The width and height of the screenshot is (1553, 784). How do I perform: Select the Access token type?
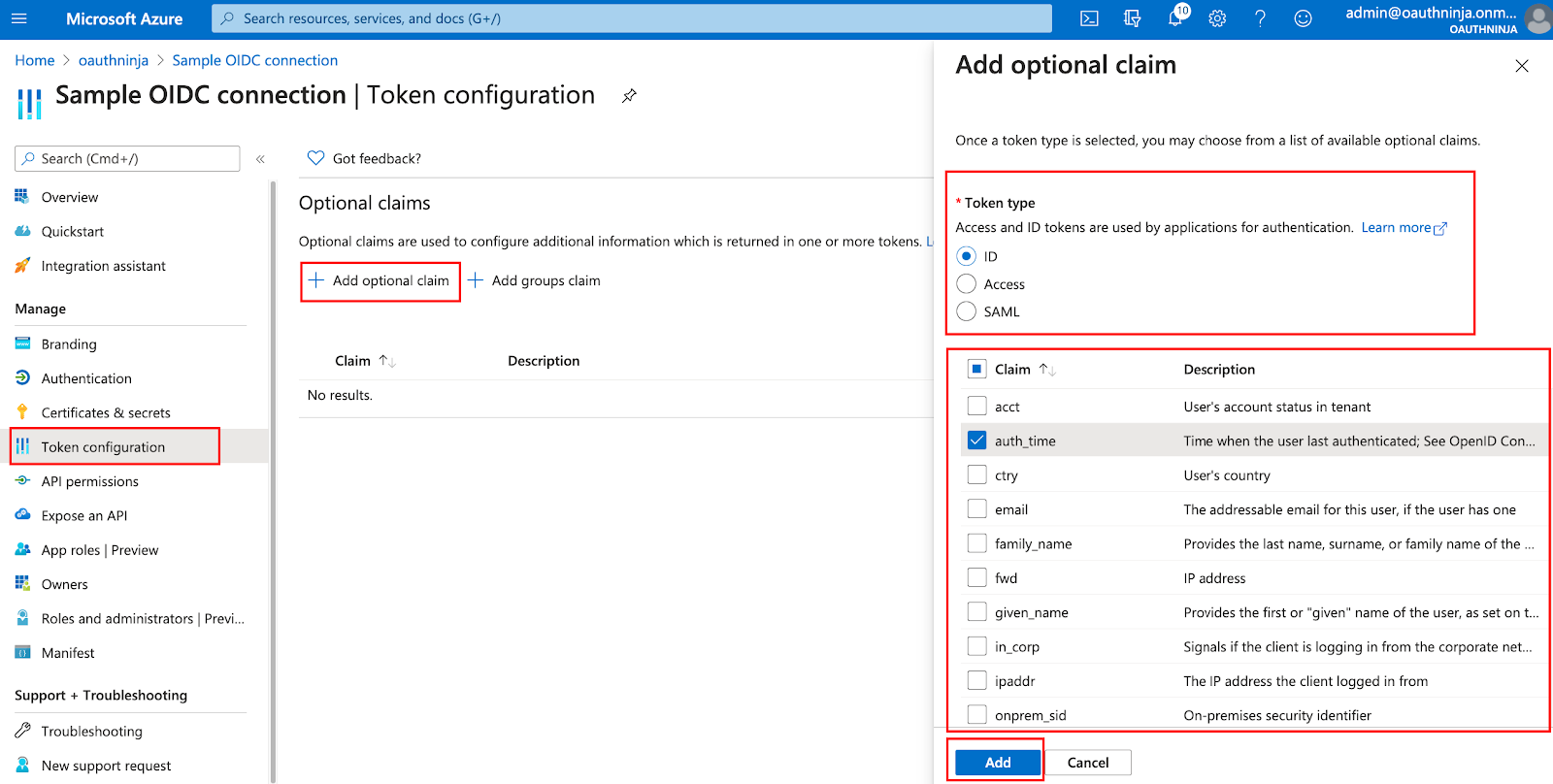tap(966, 283)
